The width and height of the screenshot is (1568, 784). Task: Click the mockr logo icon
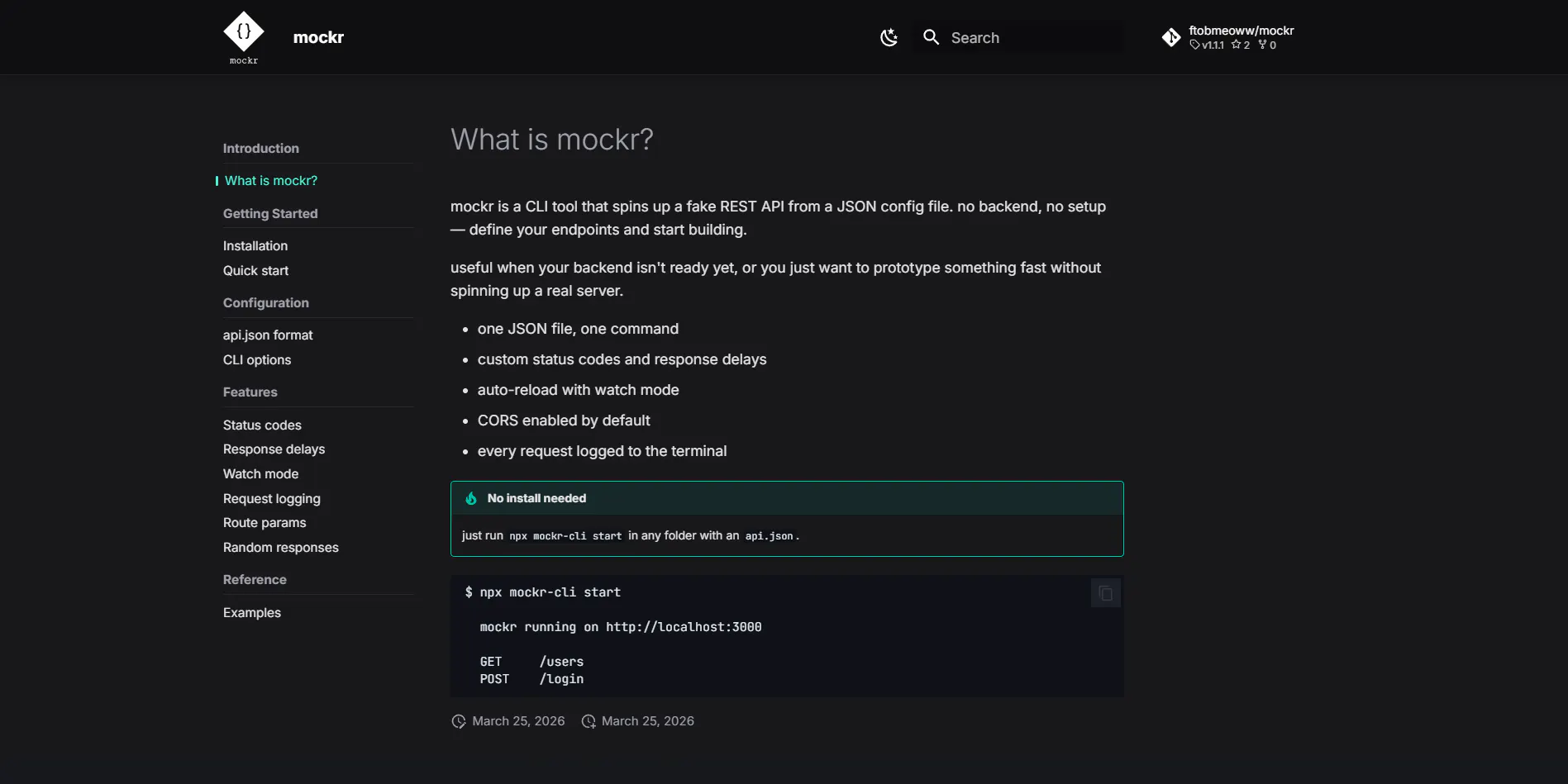pos(244,37)
